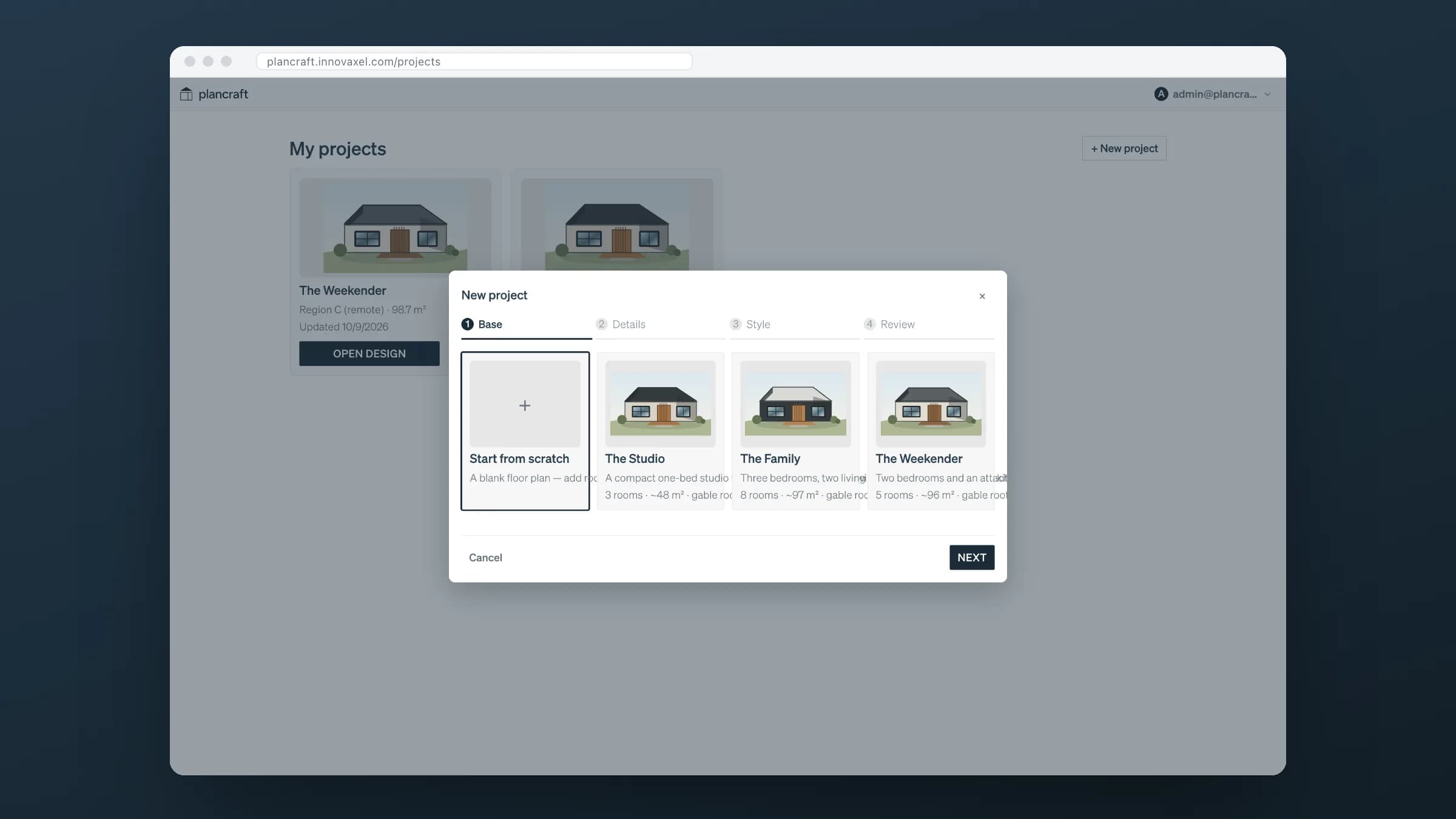Click 'The Studio' title text

[x=635, y=459]
